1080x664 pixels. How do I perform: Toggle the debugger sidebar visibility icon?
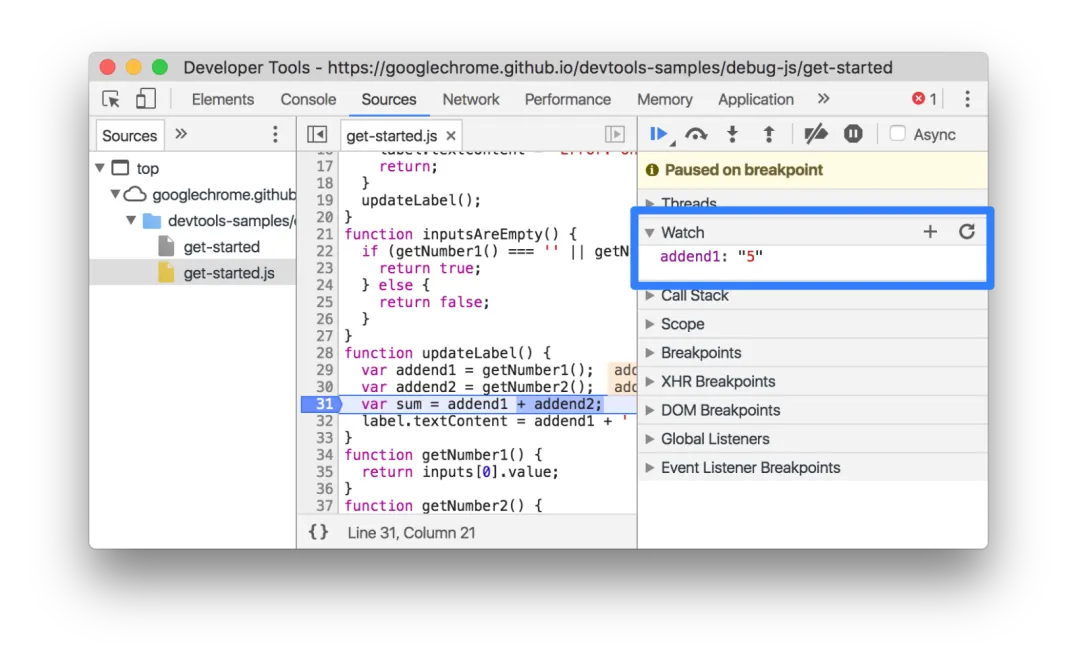(x=614, y=134)
